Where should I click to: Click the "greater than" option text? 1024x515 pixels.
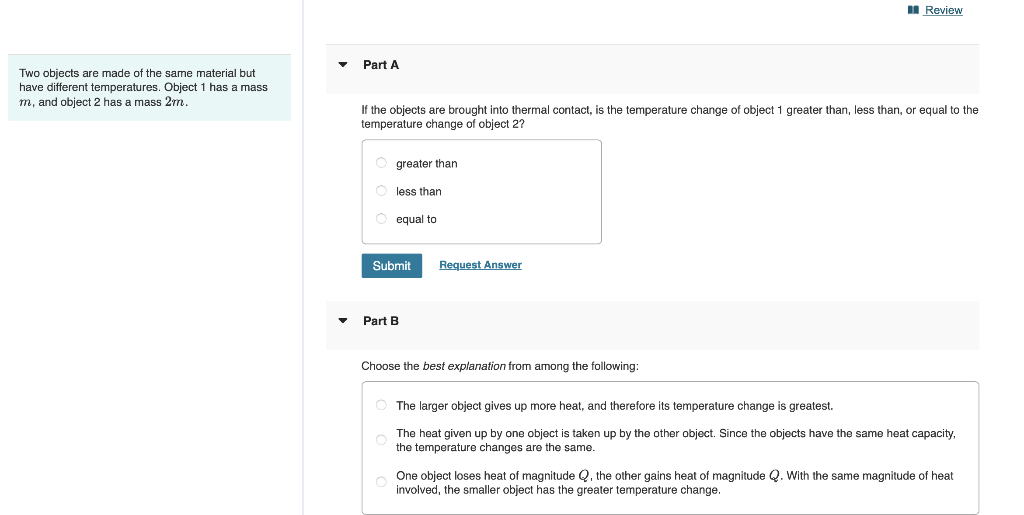(x=426, y=164)
